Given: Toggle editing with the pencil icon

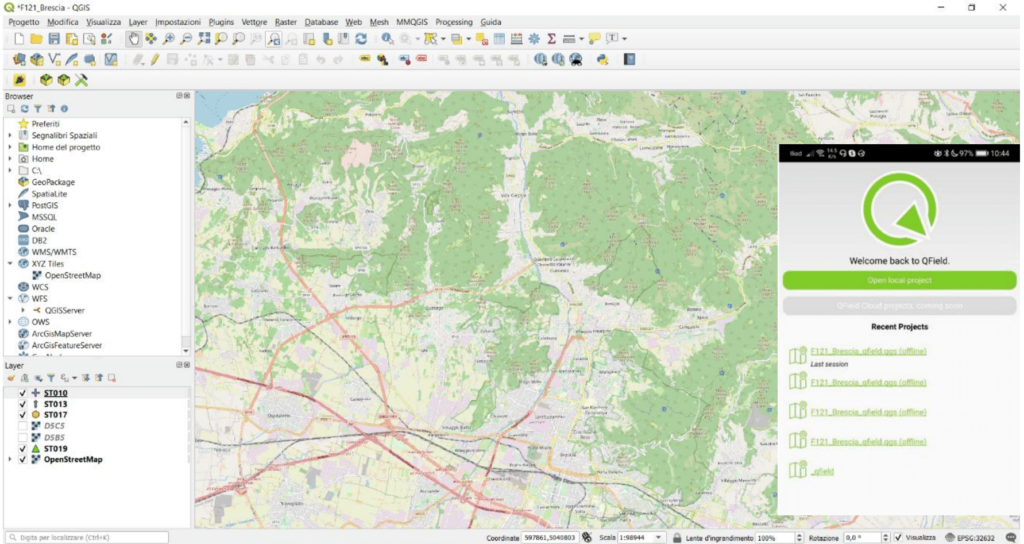Looking at the screenshot, I should coord(155,60).
